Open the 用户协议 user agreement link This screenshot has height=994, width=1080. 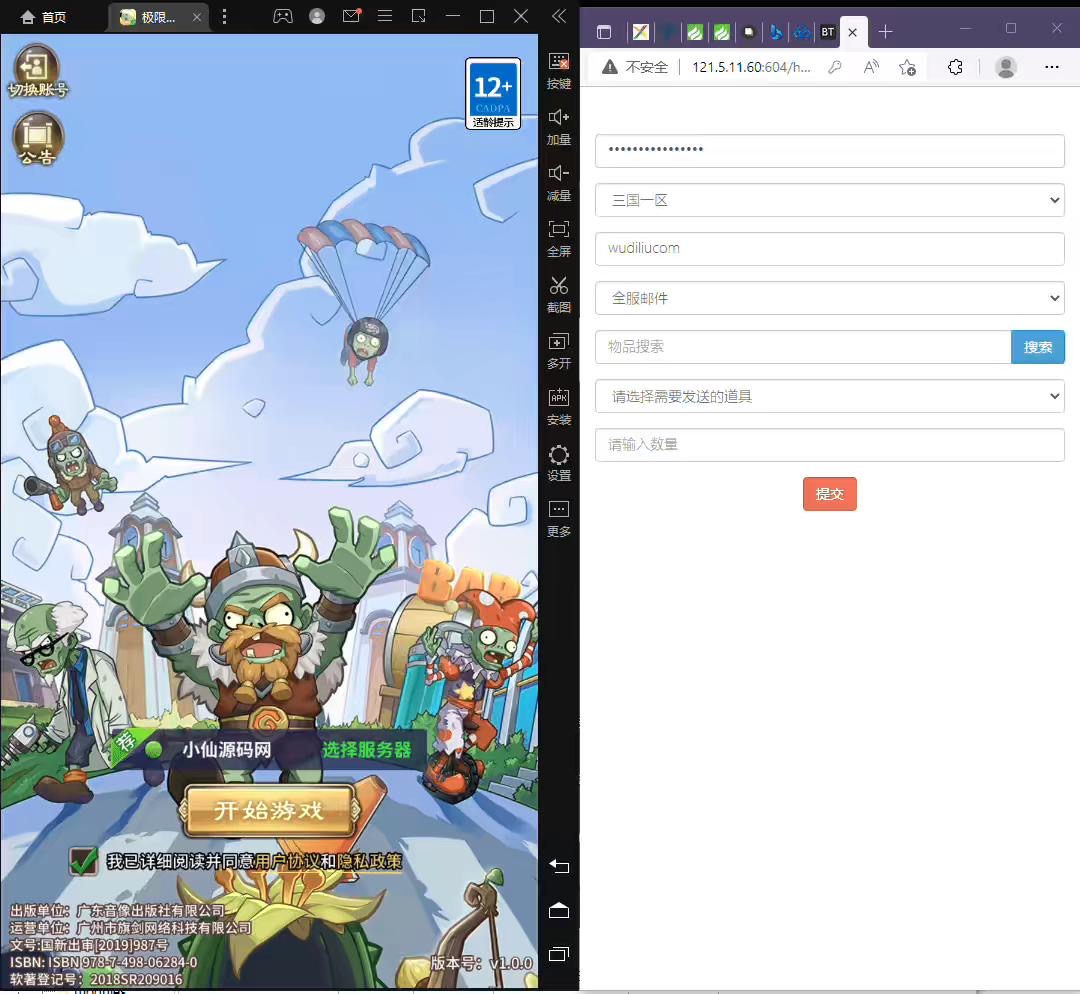(x=287, y=861)
